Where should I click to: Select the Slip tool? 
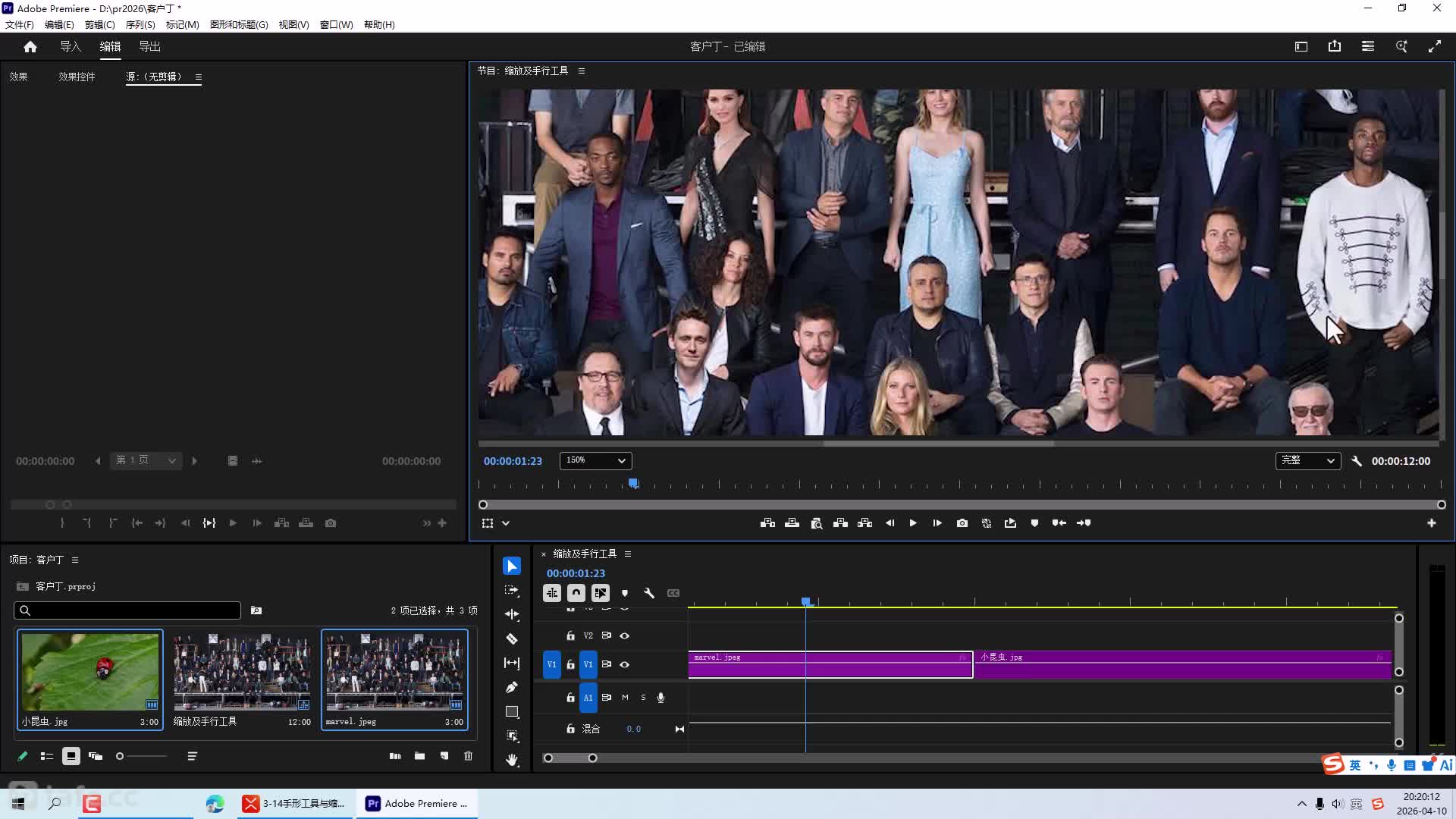click(x=512, y=663)
